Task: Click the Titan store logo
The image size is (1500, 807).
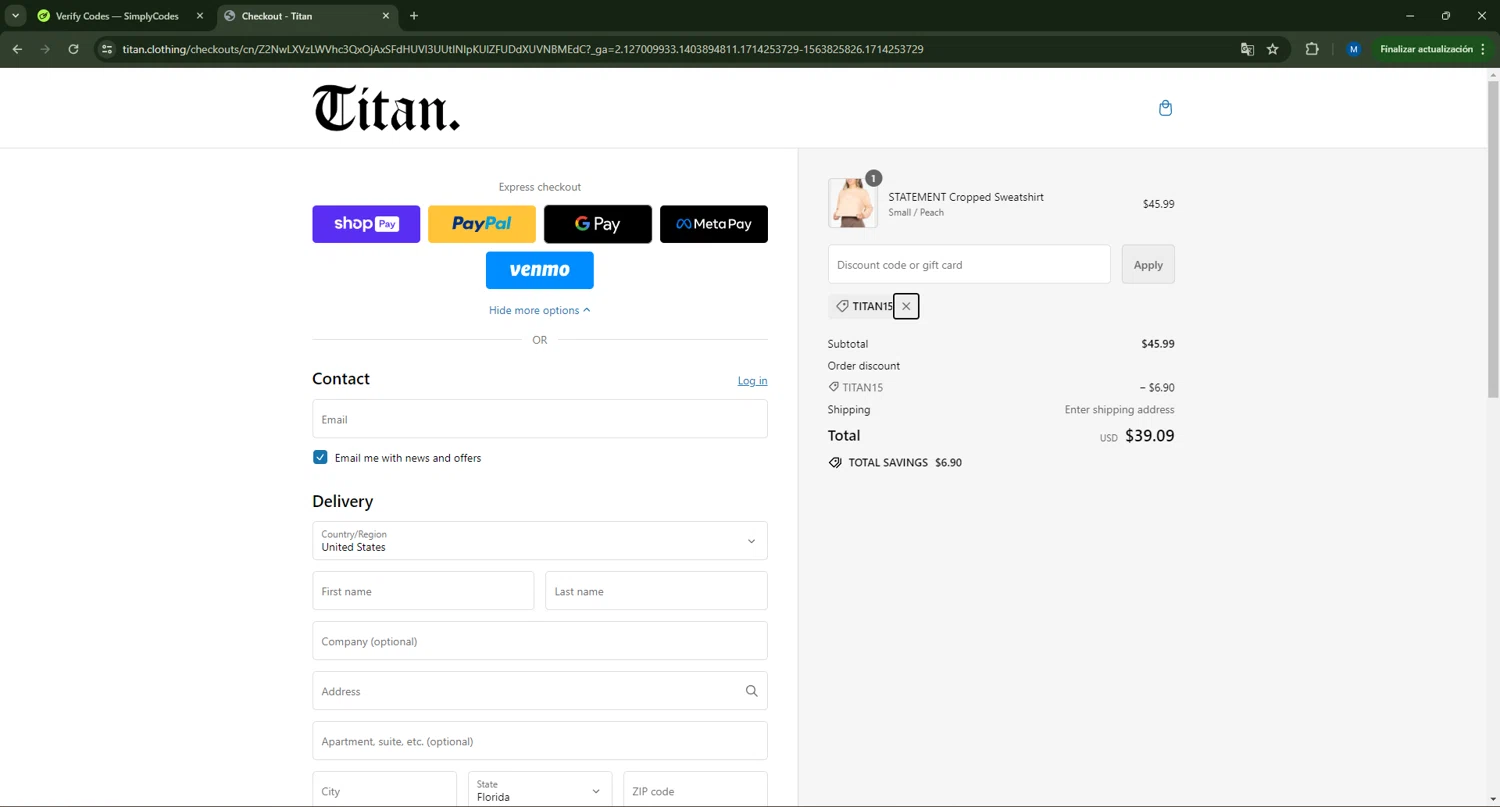Action: [386, 108]
